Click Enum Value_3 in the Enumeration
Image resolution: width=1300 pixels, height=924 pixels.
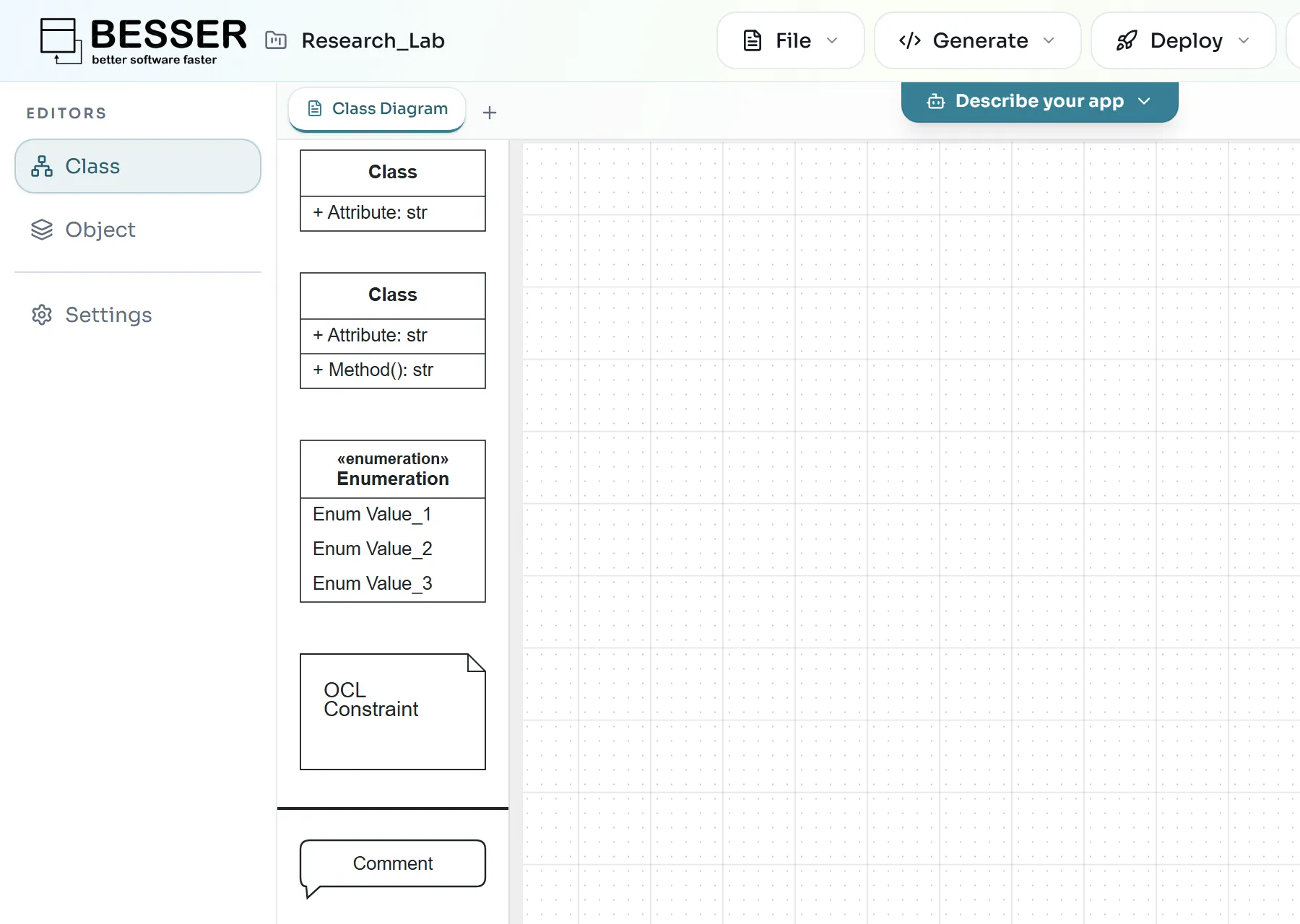click(373, 583)
